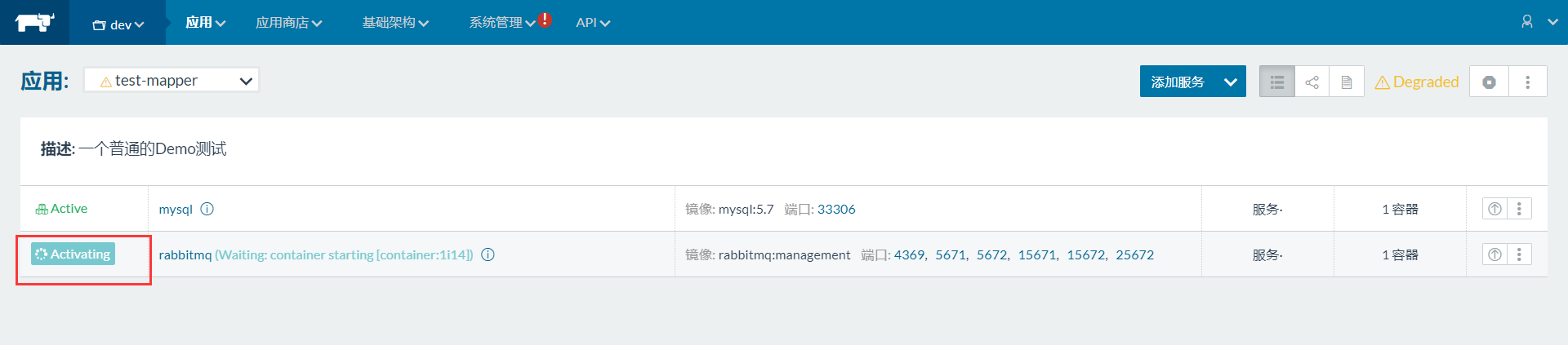Click the info icon beside mysql
Image resolution: width=1568 pixels, height=345 pixels.
tap(207, 209)
